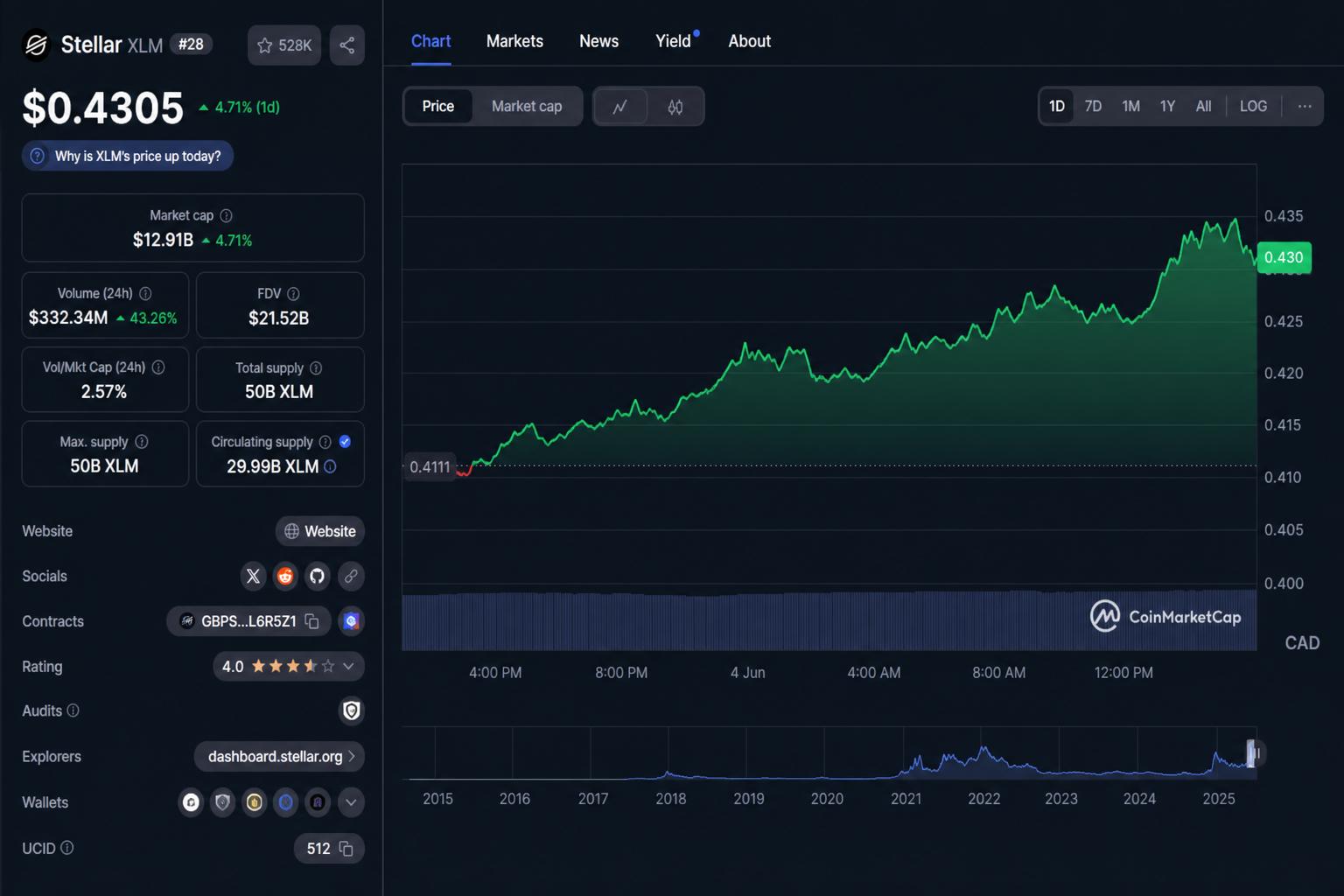Toggle LOG scale on chart
Screen dimensions: 1344x896
(x=1253, y=106)
